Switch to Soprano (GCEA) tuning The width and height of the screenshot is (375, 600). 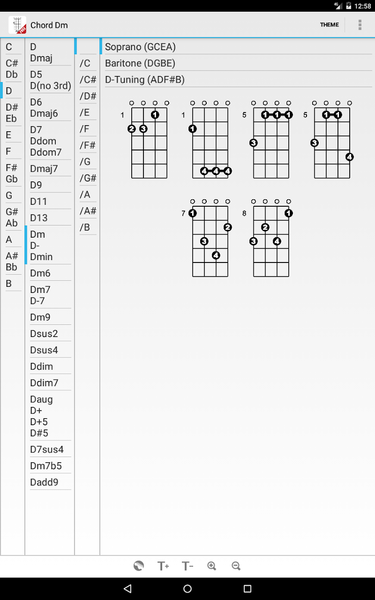click(x=237, y=47)
